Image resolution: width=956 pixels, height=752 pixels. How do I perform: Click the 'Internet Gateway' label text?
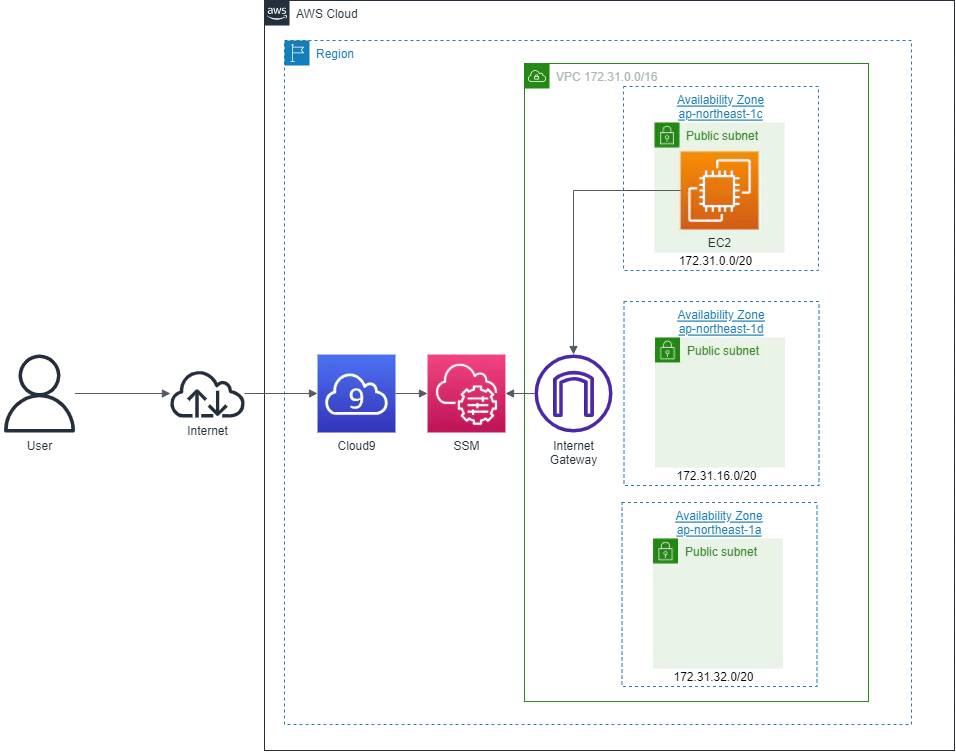click(574, 453)
